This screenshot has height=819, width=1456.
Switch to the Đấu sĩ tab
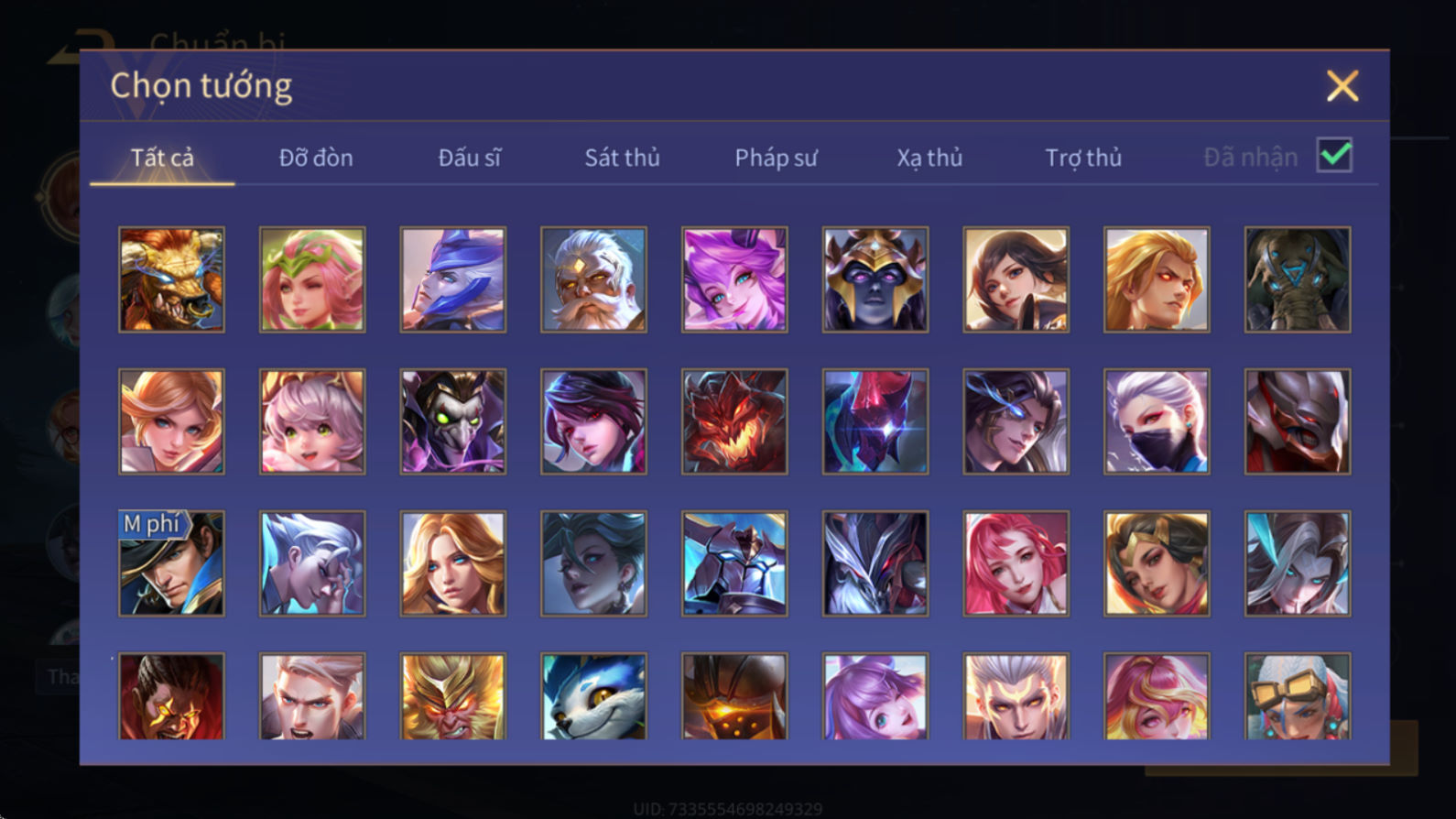(x=469, y=158)
